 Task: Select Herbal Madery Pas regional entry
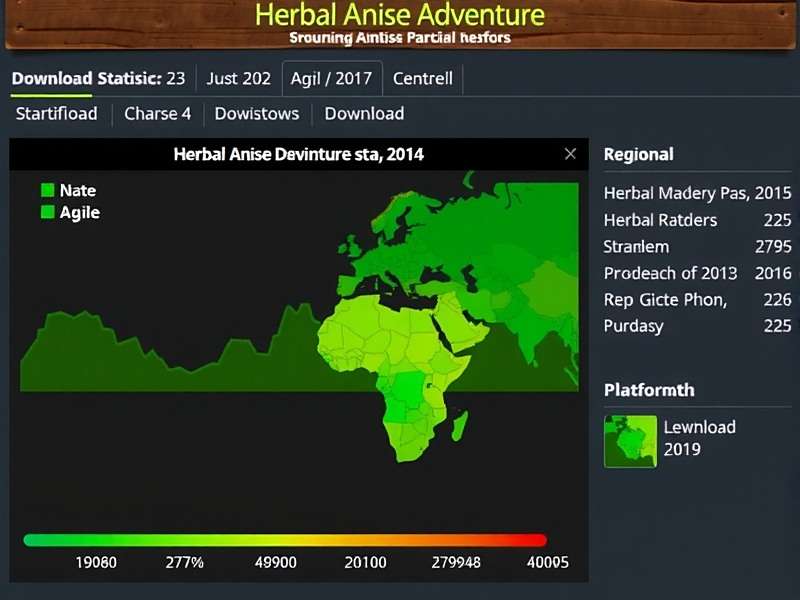(697, 193)
